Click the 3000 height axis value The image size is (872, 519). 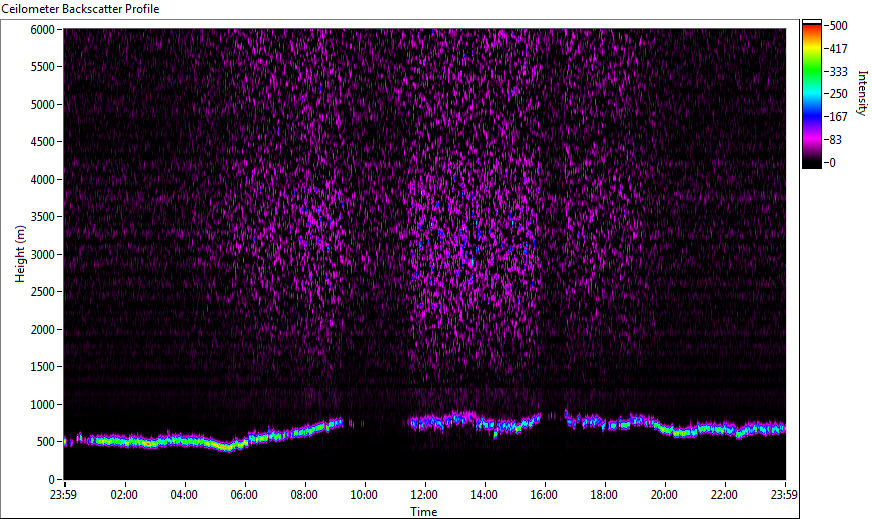pyautogui.click(x=43, y=255)
